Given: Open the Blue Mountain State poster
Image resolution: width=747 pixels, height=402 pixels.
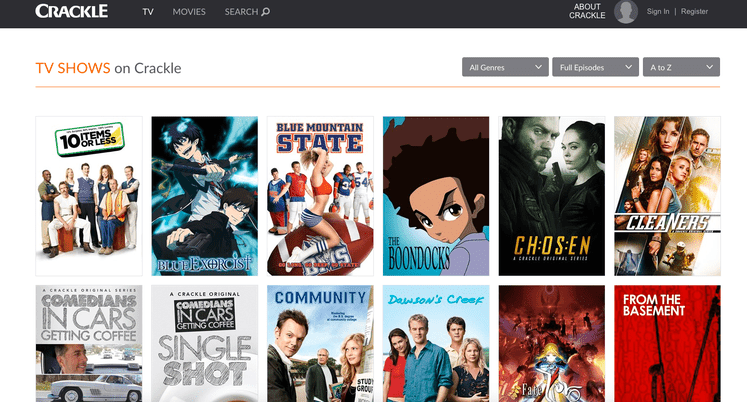Looking at the screenshot, I should click(x=320, y=196).
